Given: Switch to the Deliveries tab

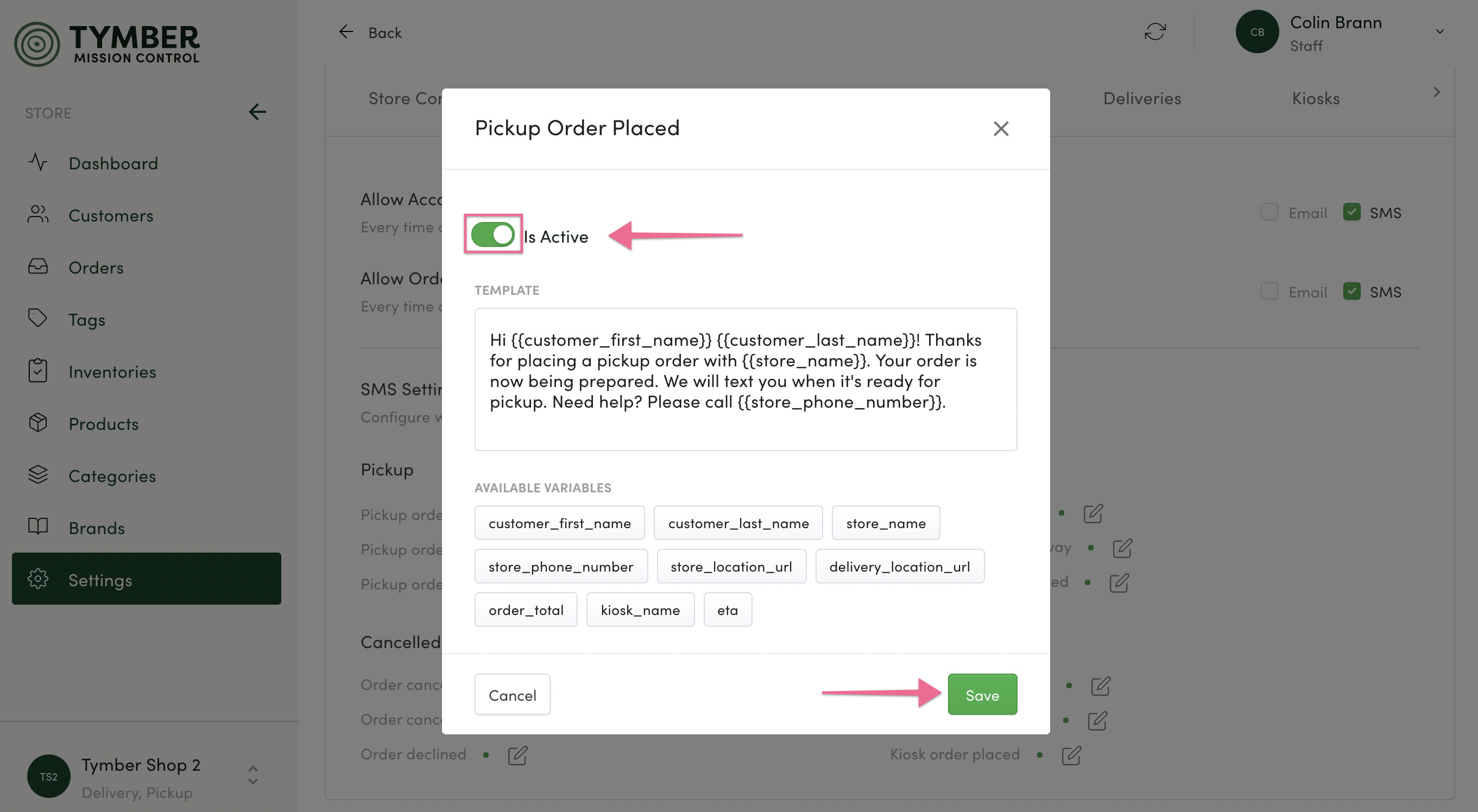Looking at the screenshot, I should pos(1142,99).
